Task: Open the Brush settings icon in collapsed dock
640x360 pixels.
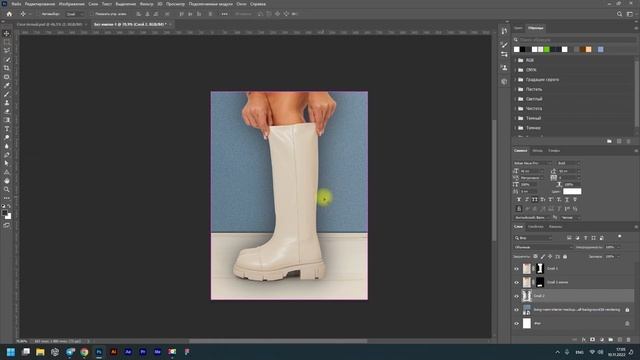Action: coord(504,44)
